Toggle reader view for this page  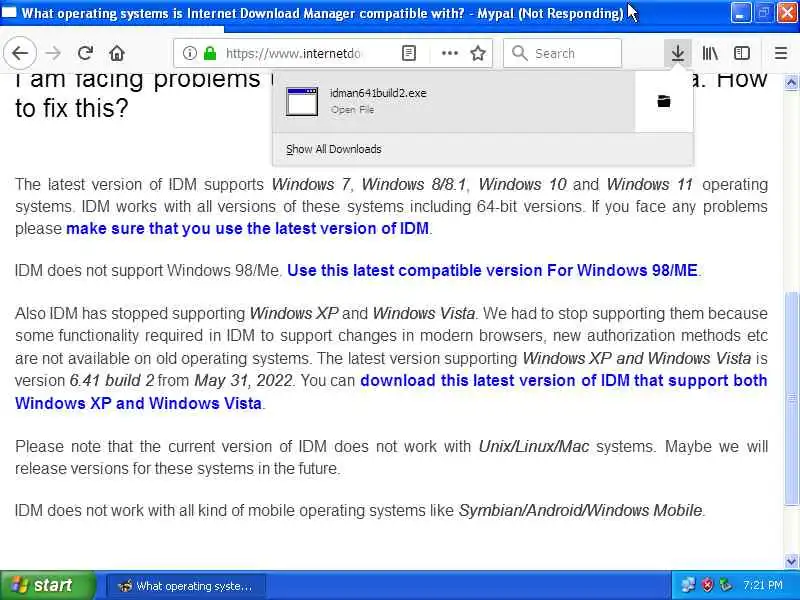[409, 53]
